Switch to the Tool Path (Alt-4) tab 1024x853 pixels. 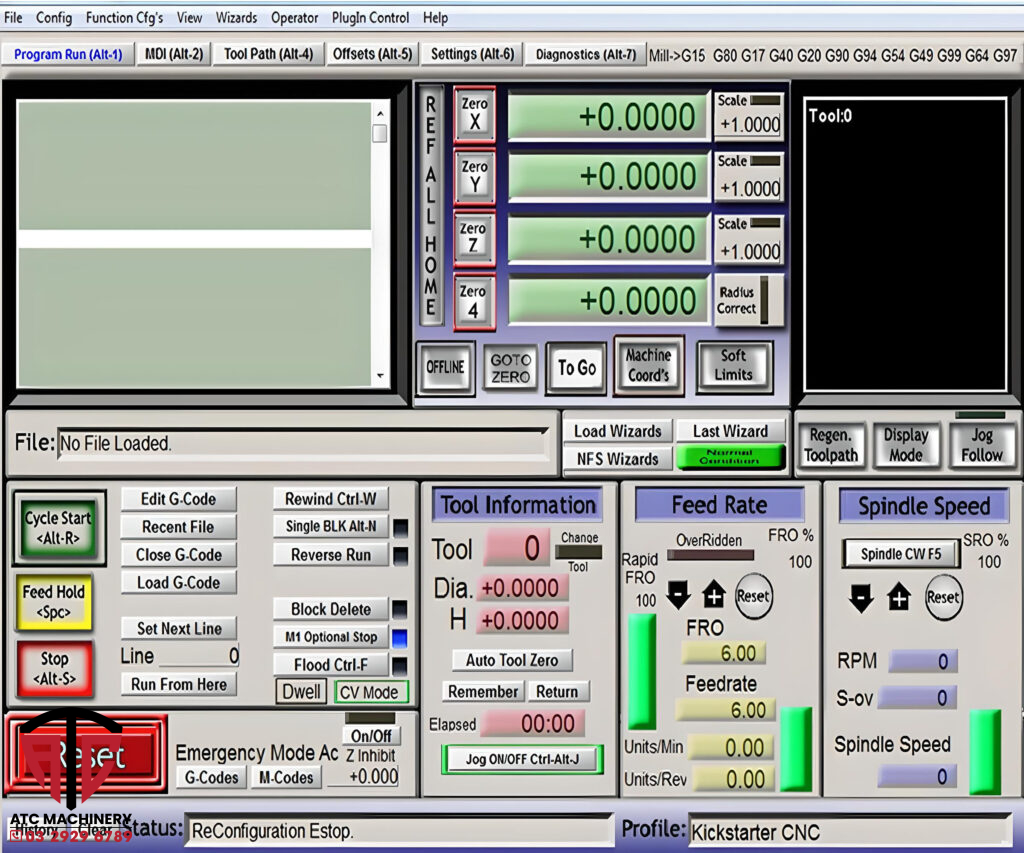click(268, 54)
